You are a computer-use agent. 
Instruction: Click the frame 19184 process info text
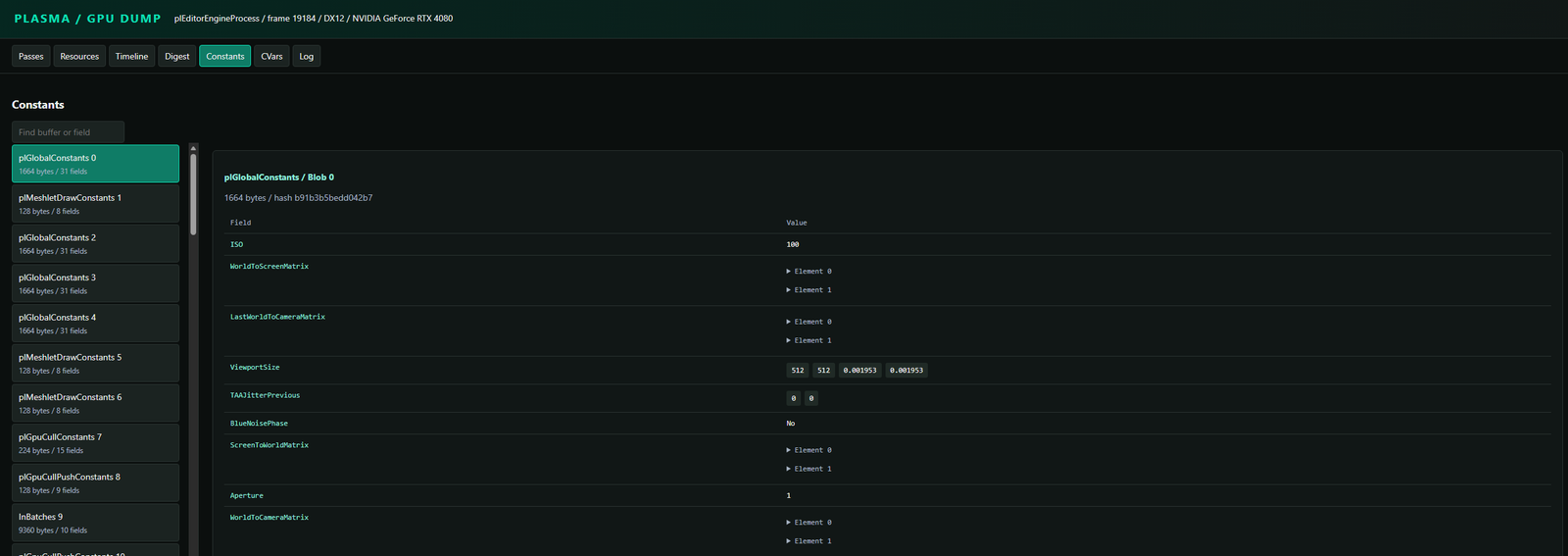coord(314,19)
